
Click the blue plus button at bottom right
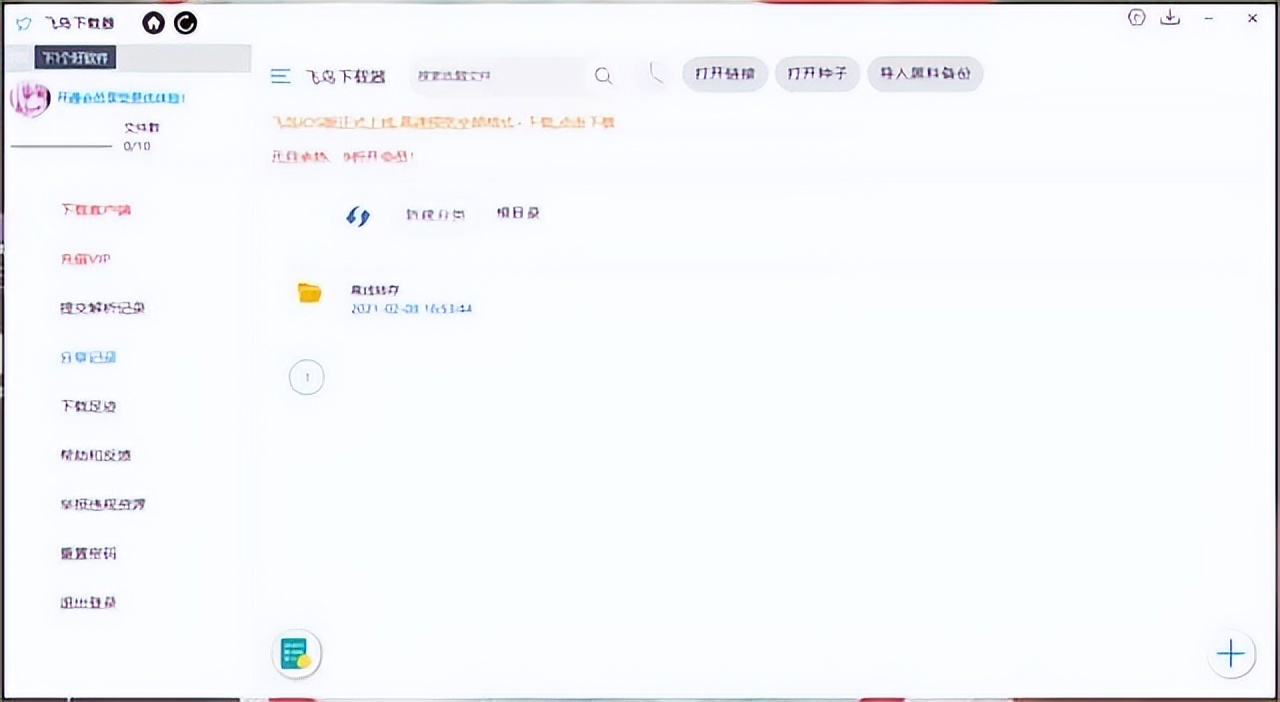(1231, 654)
